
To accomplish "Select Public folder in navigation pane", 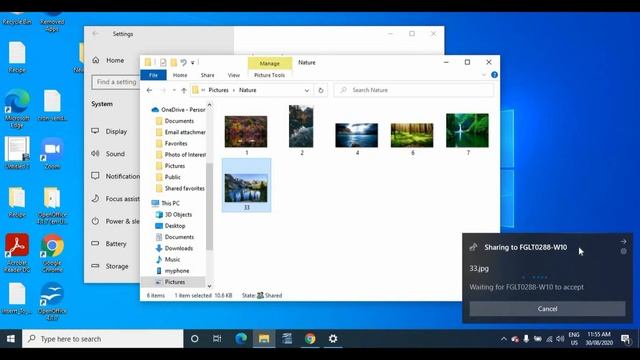I will 169,177.
